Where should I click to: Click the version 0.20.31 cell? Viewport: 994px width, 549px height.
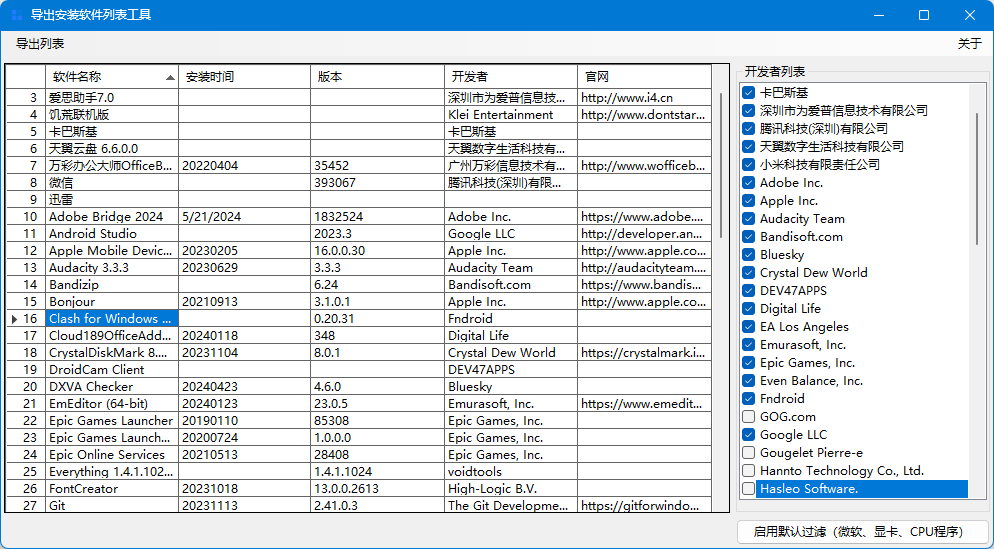tap(377, 319)
